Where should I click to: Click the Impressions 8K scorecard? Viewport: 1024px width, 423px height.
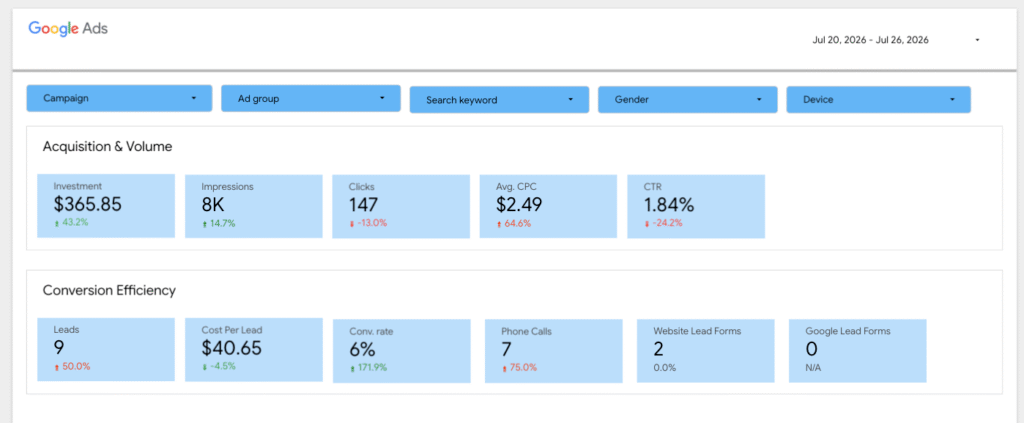click(x=253, y=206)
